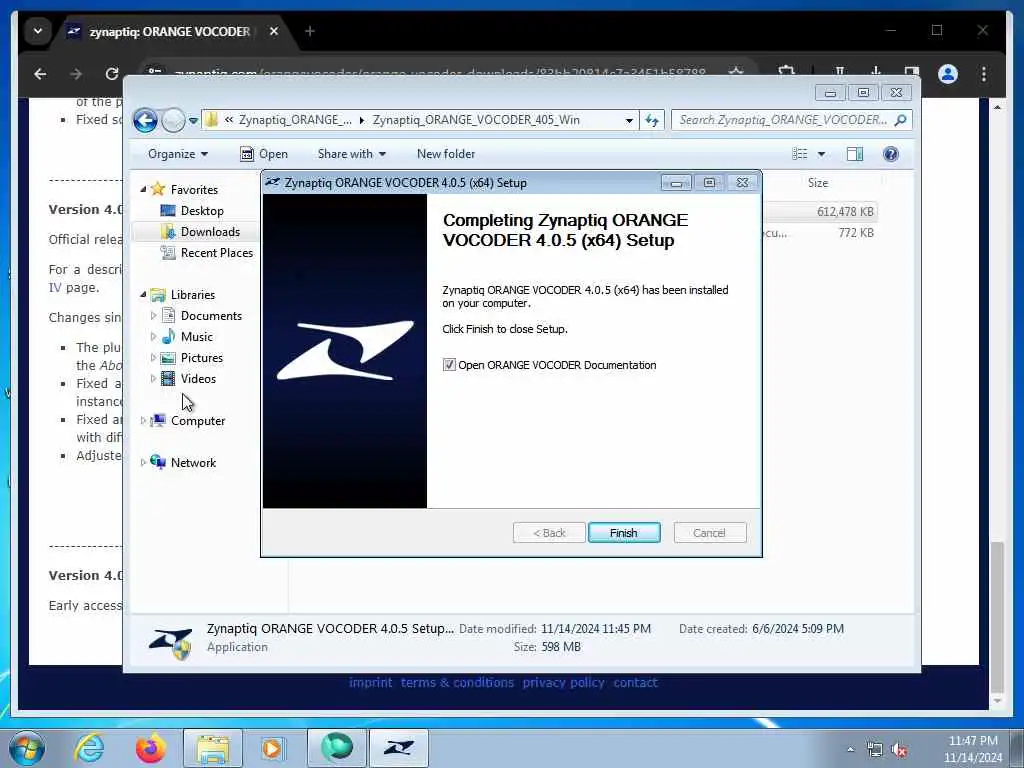Click Finish to close the setup wizard

(624, 533)
